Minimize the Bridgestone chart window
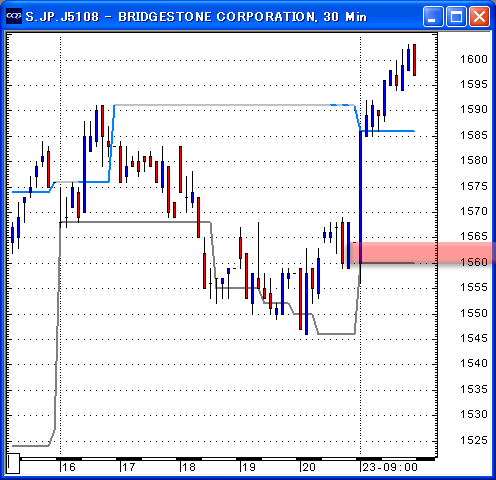Screen dimensions: 496x480 tap(433, 16)
